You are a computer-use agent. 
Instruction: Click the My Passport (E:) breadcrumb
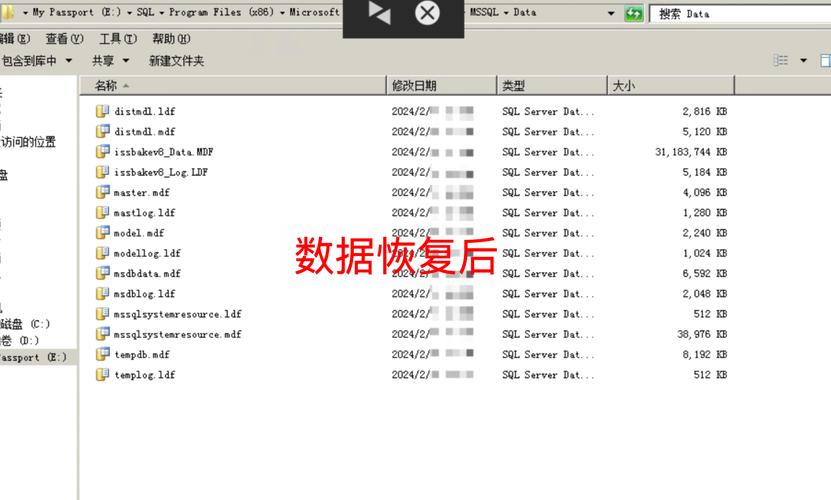pyautogui.click(x=77, y=12)
